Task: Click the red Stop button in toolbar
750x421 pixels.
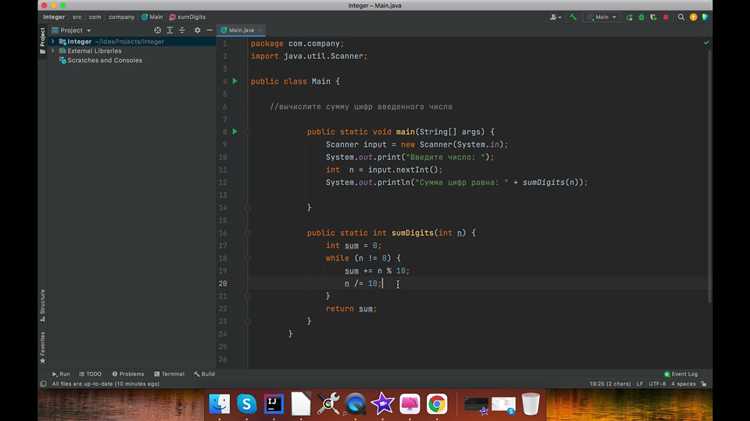Action: pos(666,17)
